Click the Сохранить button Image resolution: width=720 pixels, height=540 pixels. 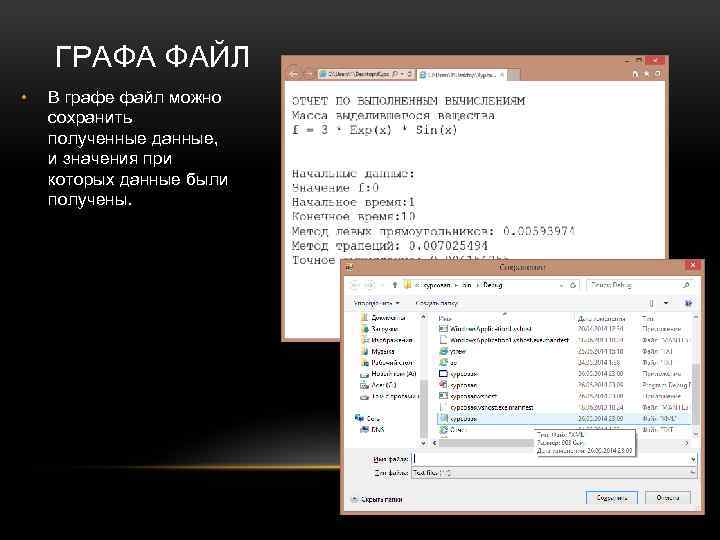pyautogui.click(x=612, y=498)
